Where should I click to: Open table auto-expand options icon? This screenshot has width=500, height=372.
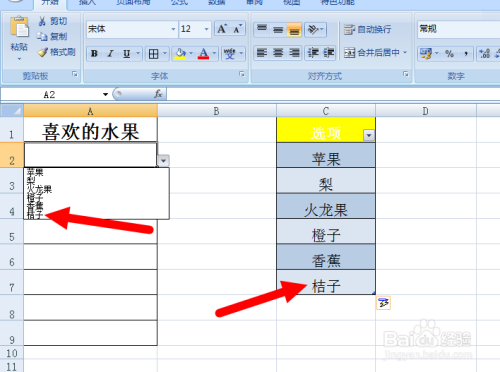383,303
